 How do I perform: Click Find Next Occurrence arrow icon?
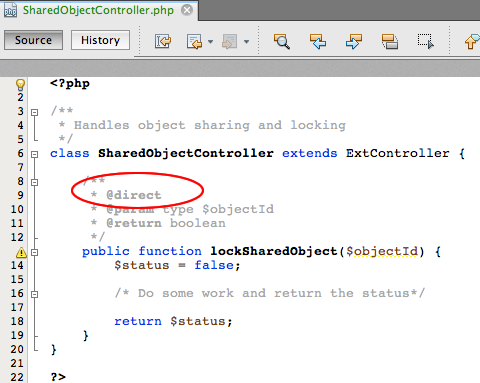tap(354, 41)
